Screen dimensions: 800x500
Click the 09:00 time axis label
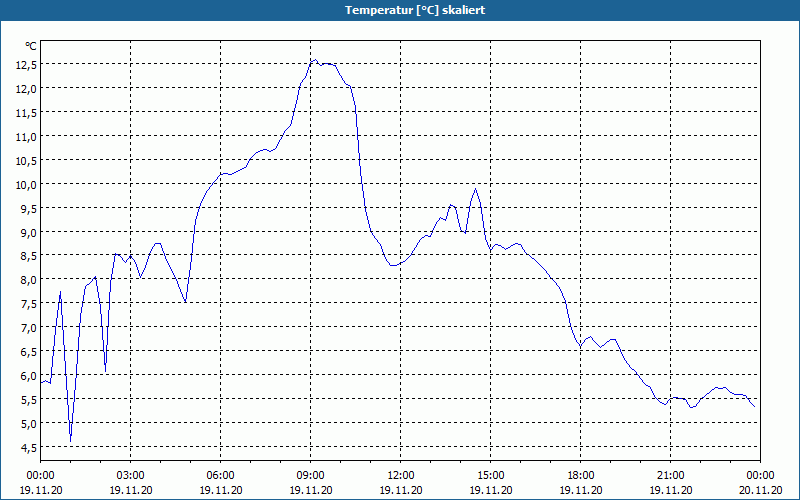pyautogui.click(x=311, y=476)
